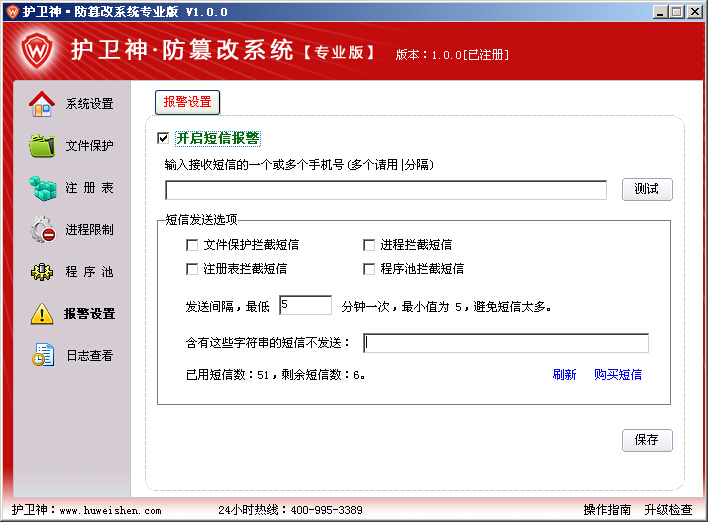Click the 刷新 link
The width and height of the screenshot is (708, 522).
pos(564,374)
